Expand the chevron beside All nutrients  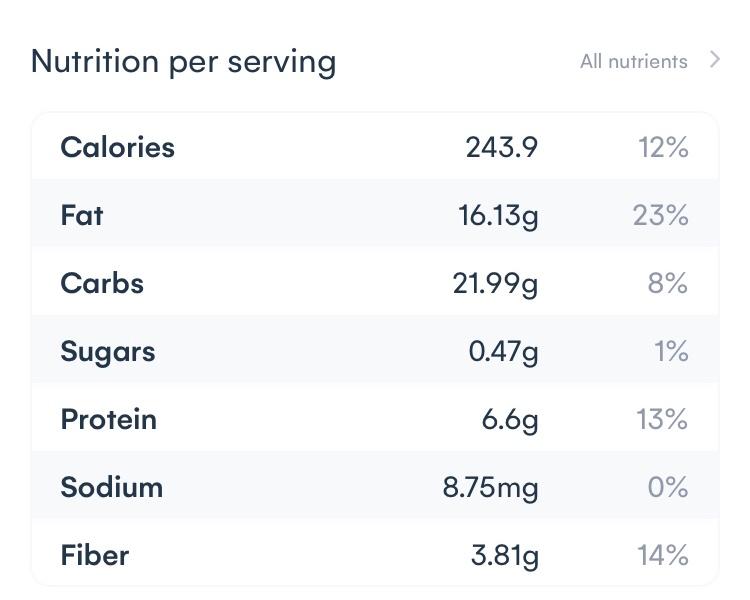[x=714, y=60]
